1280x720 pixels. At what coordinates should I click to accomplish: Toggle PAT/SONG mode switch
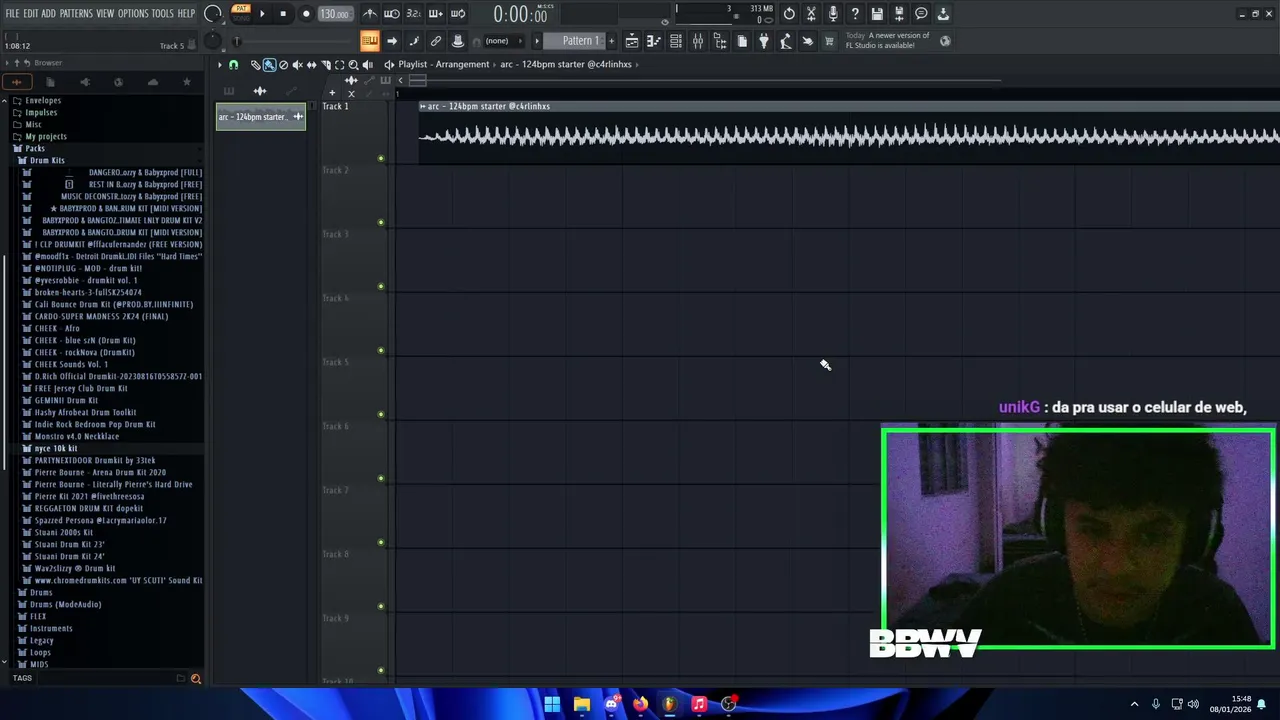coord(241,13)
